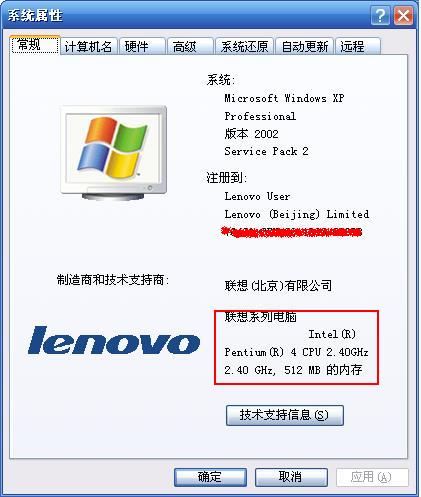Select the 高级 tab
Screen dimensions: 421x497
190,46
